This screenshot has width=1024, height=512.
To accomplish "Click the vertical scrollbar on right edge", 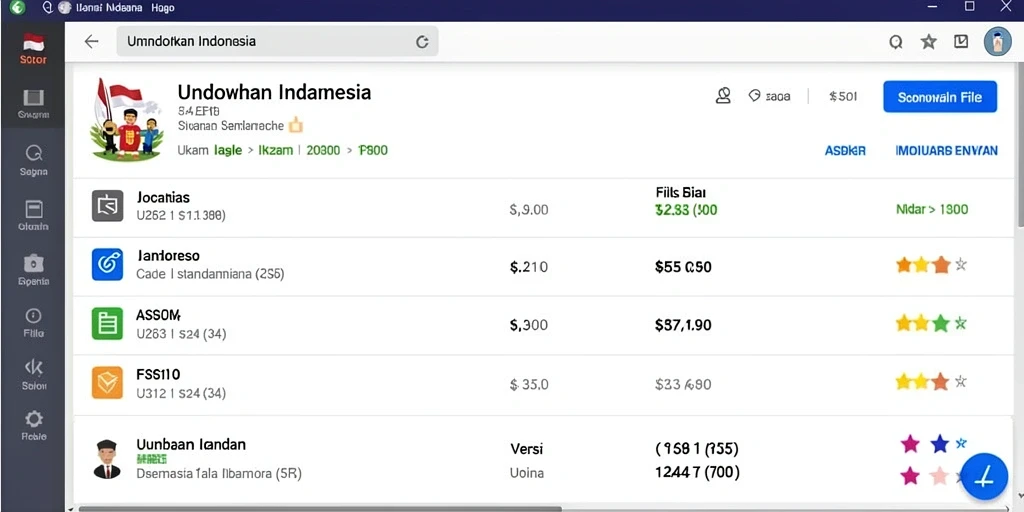I will coord(1020,144).
